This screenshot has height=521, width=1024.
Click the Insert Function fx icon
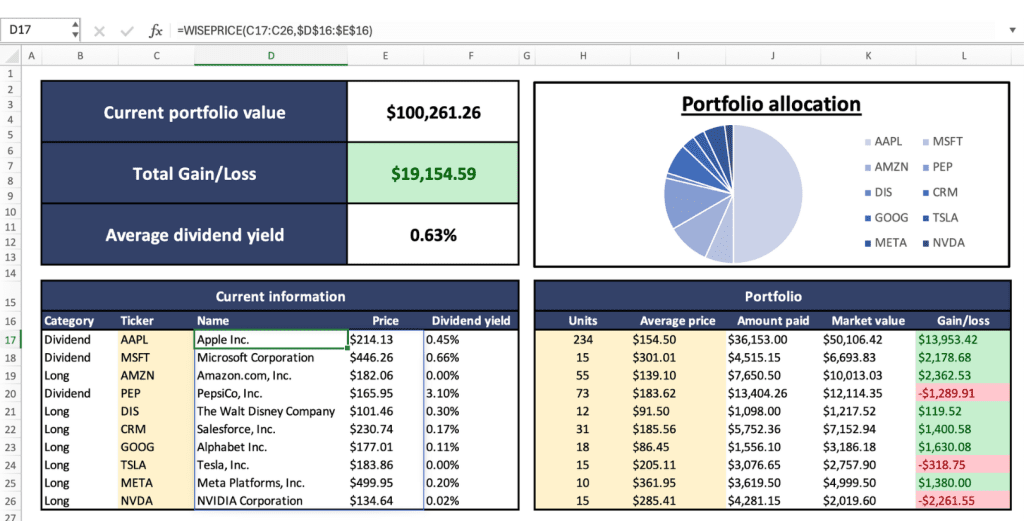(155, 31)
